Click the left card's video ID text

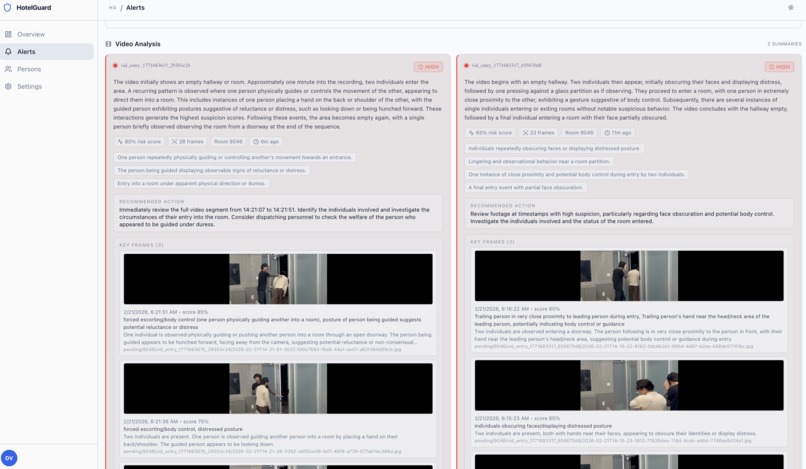point(155,66)
